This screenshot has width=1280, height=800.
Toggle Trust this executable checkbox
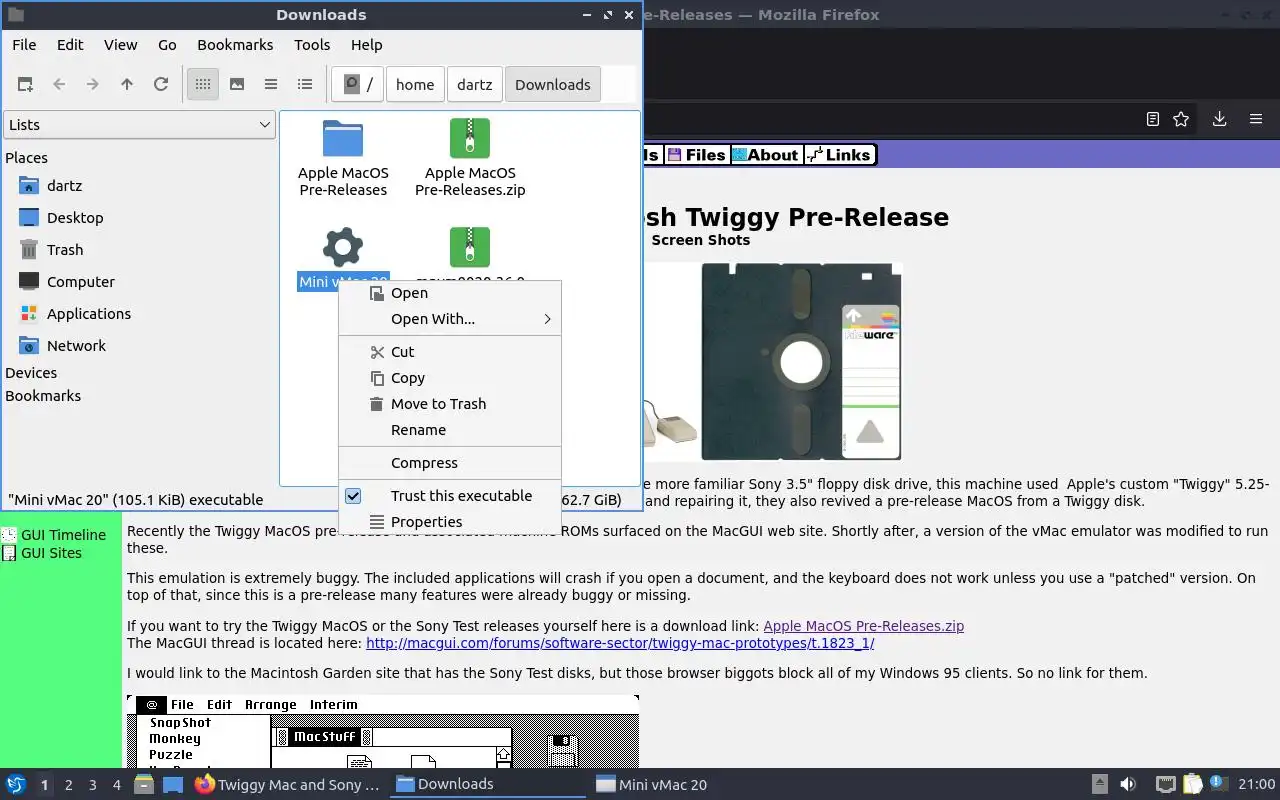[x=353, y=496]
